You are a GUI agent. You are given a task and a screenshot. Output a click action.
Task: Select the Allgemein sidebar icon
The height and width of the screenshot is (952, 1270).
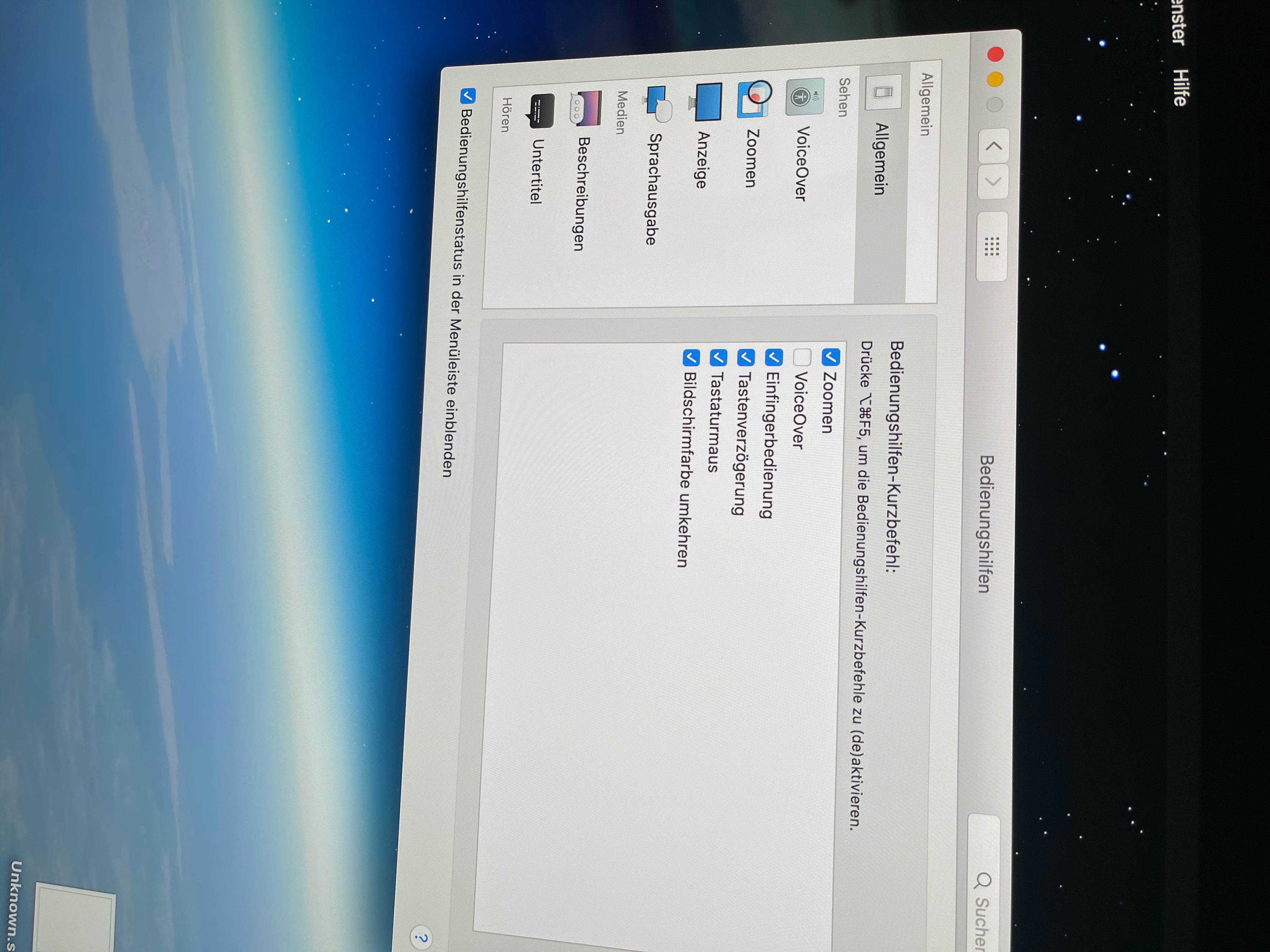(x=883, y=92)
